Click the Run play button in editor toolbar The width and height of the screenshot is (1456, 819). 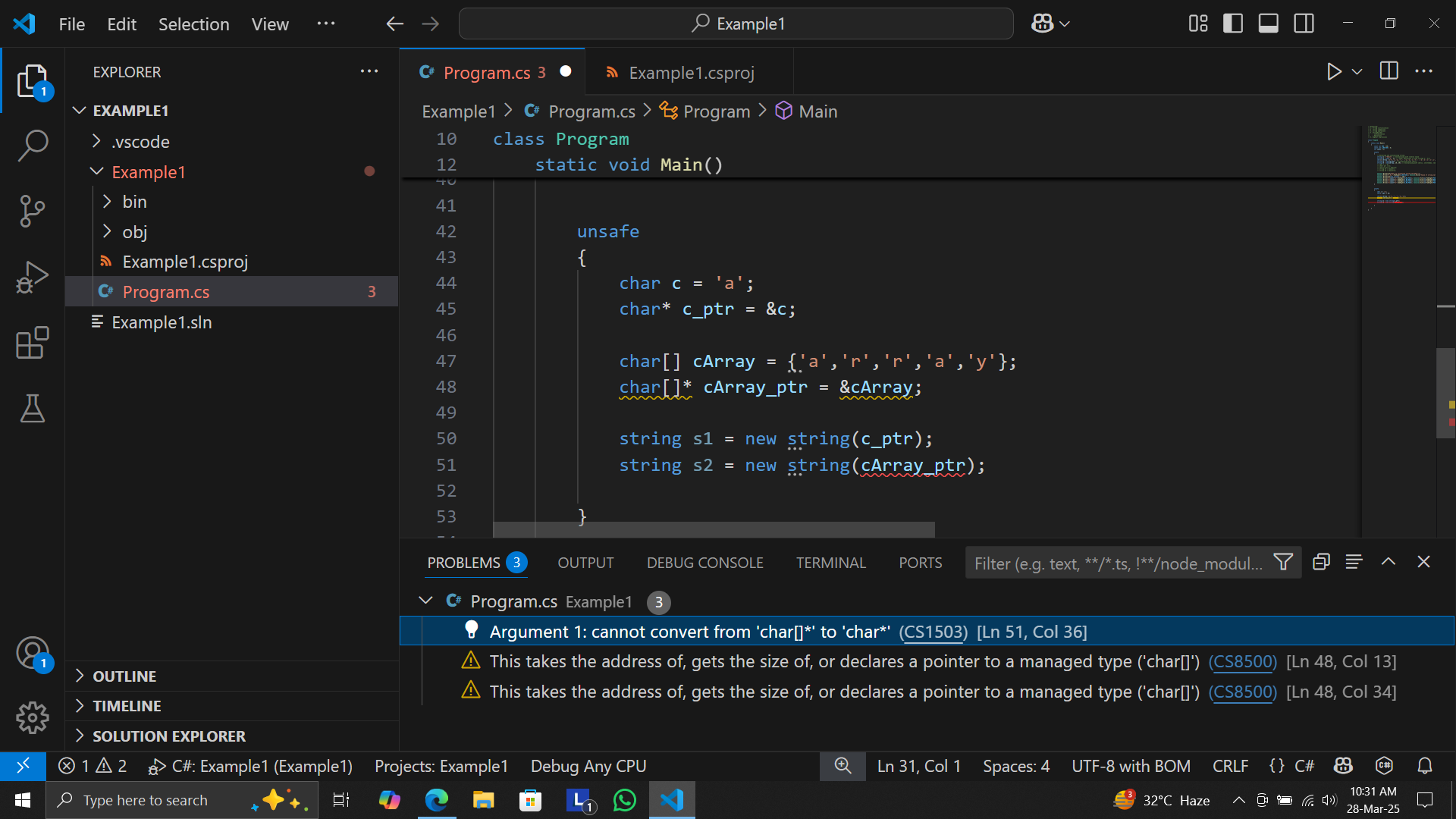pos(1334,71)
